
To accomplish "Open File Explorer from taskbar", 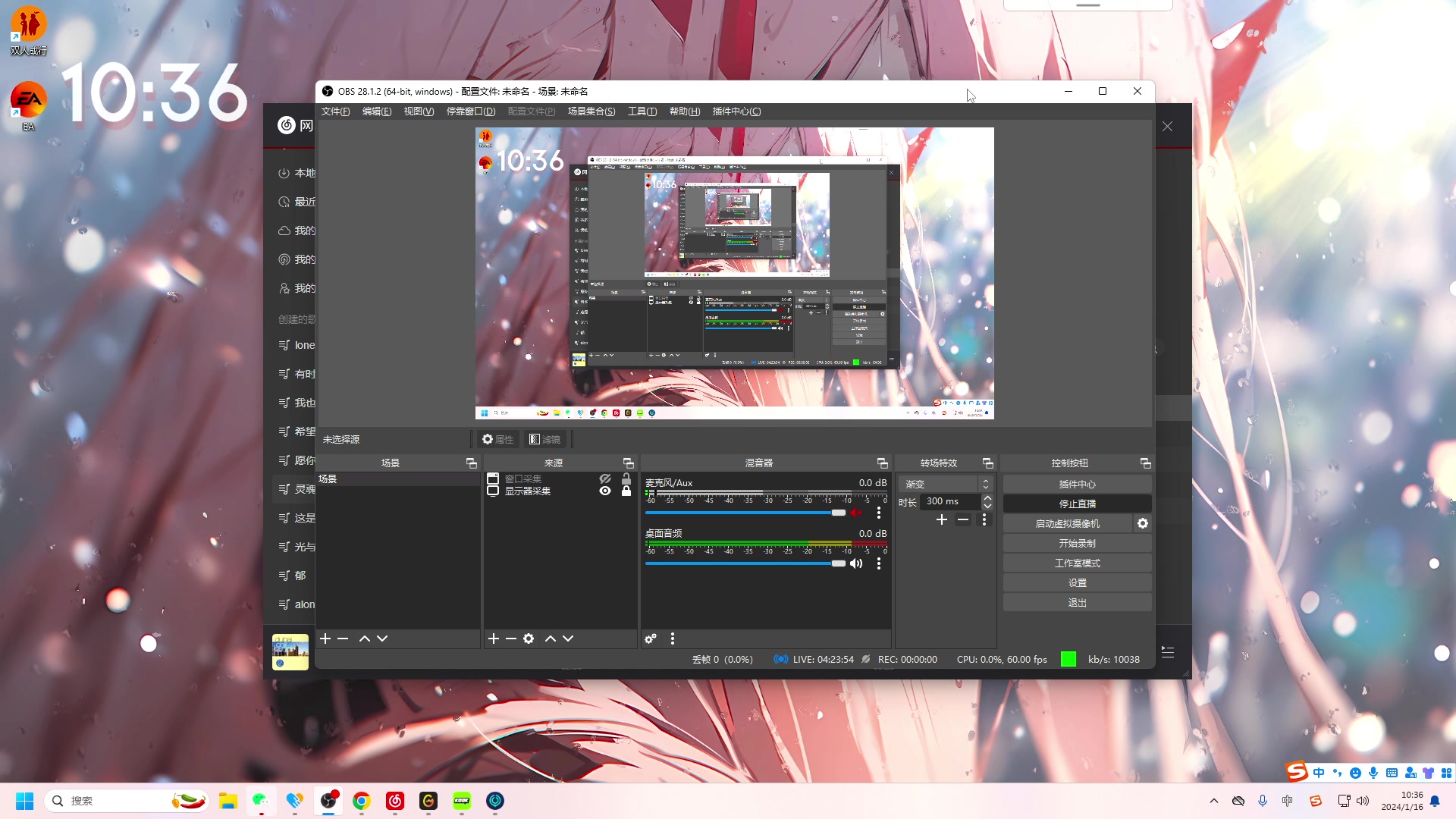I will pos(227,801).
